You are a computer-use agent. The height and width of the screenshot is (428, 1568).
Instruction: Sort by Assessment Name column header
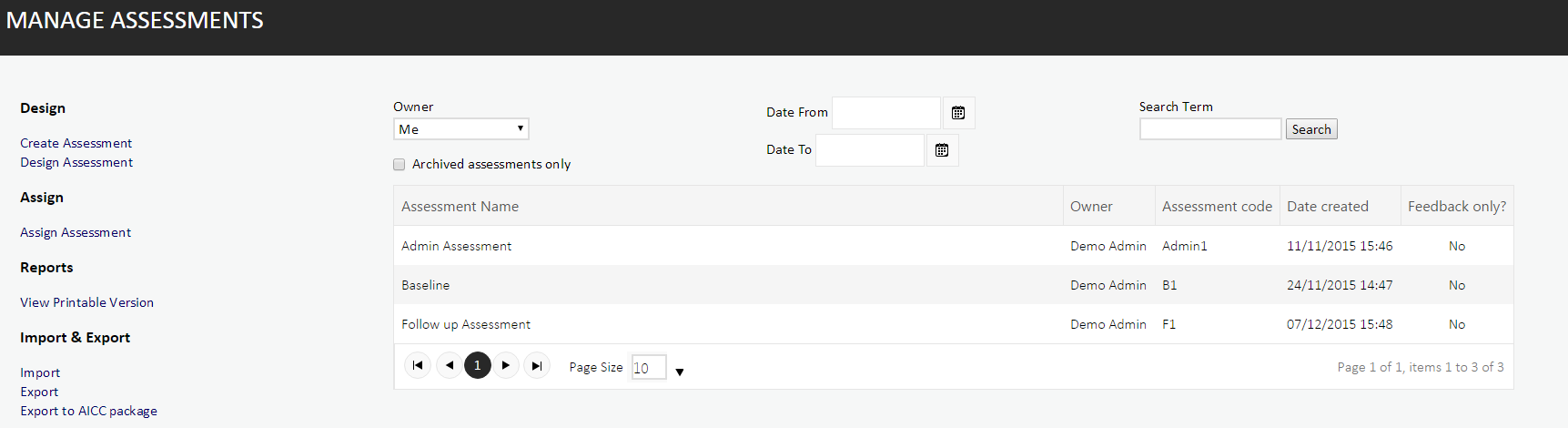point(460,207)
